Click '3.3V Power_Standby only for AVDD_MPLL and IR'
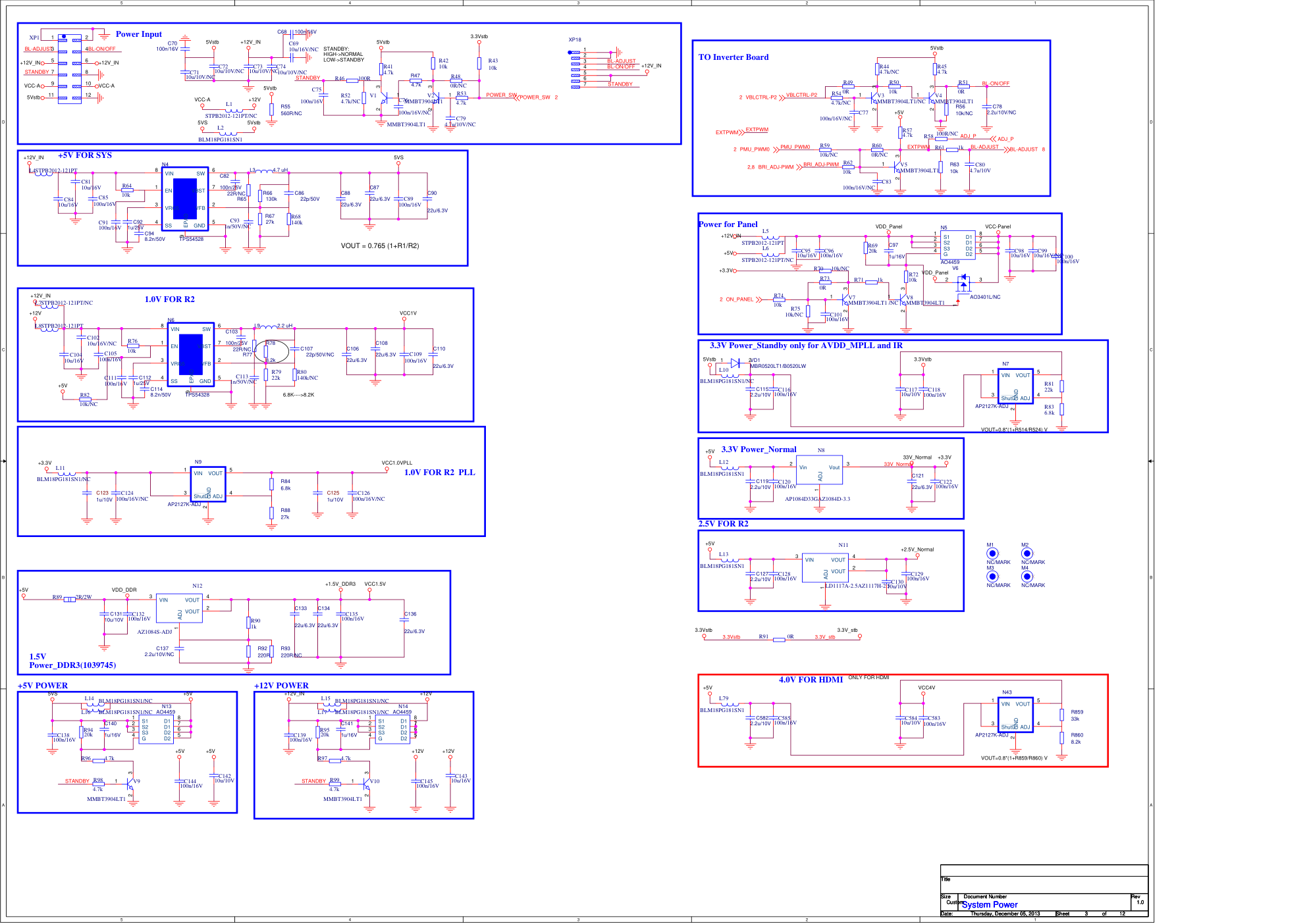 [806, 346]
